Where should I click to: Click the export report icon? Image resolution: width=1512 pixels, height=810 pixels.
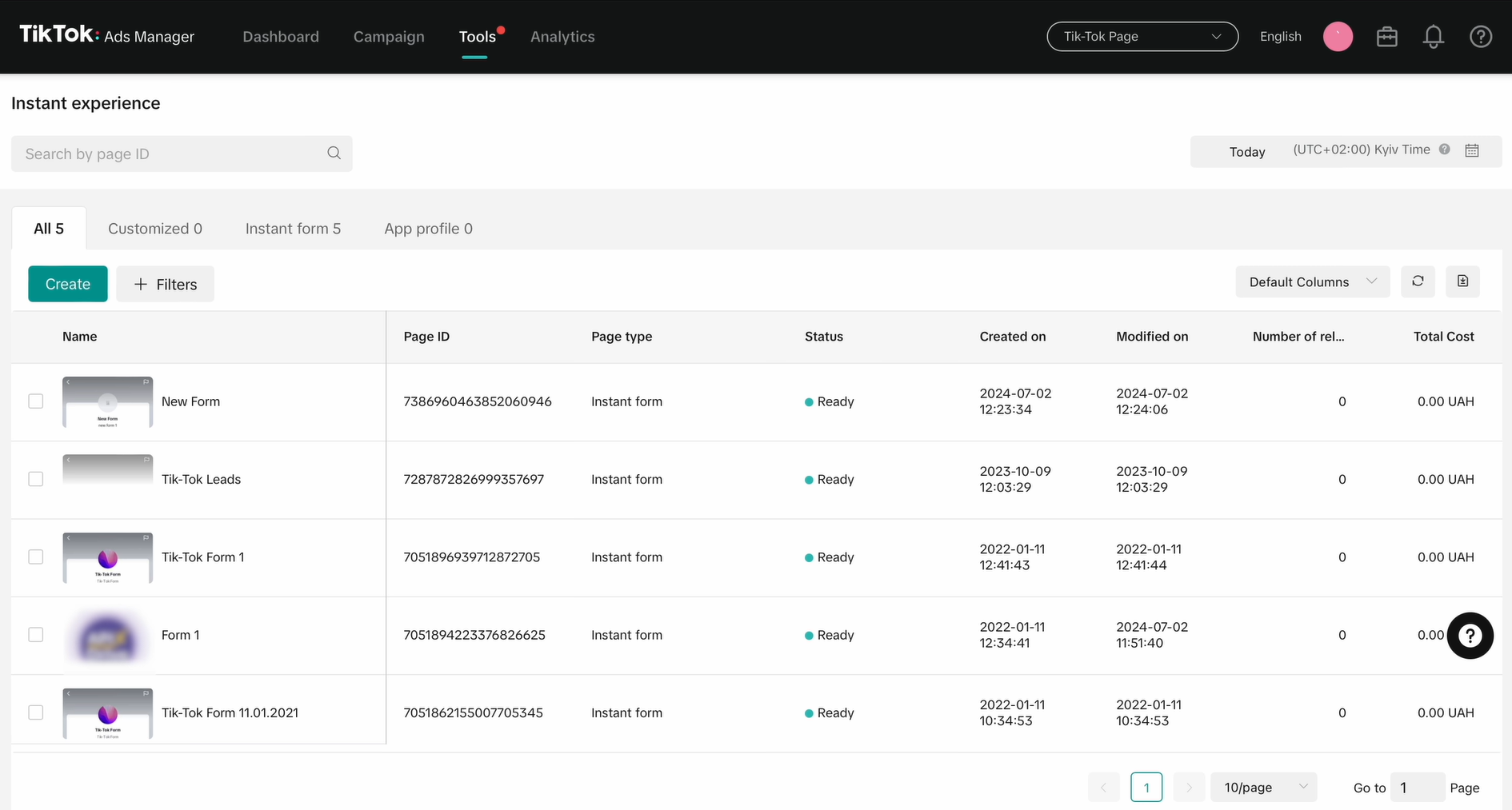pos(1462,281)
